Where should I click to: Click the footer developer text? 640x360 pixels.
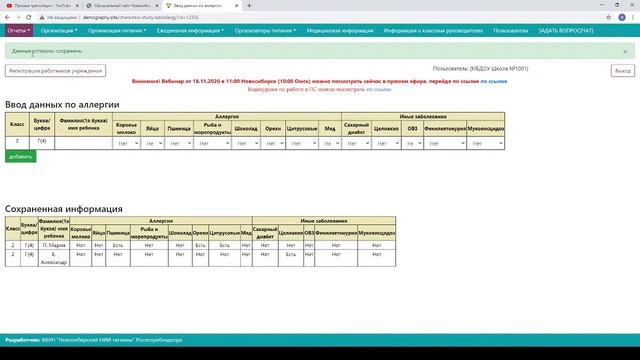93,340
